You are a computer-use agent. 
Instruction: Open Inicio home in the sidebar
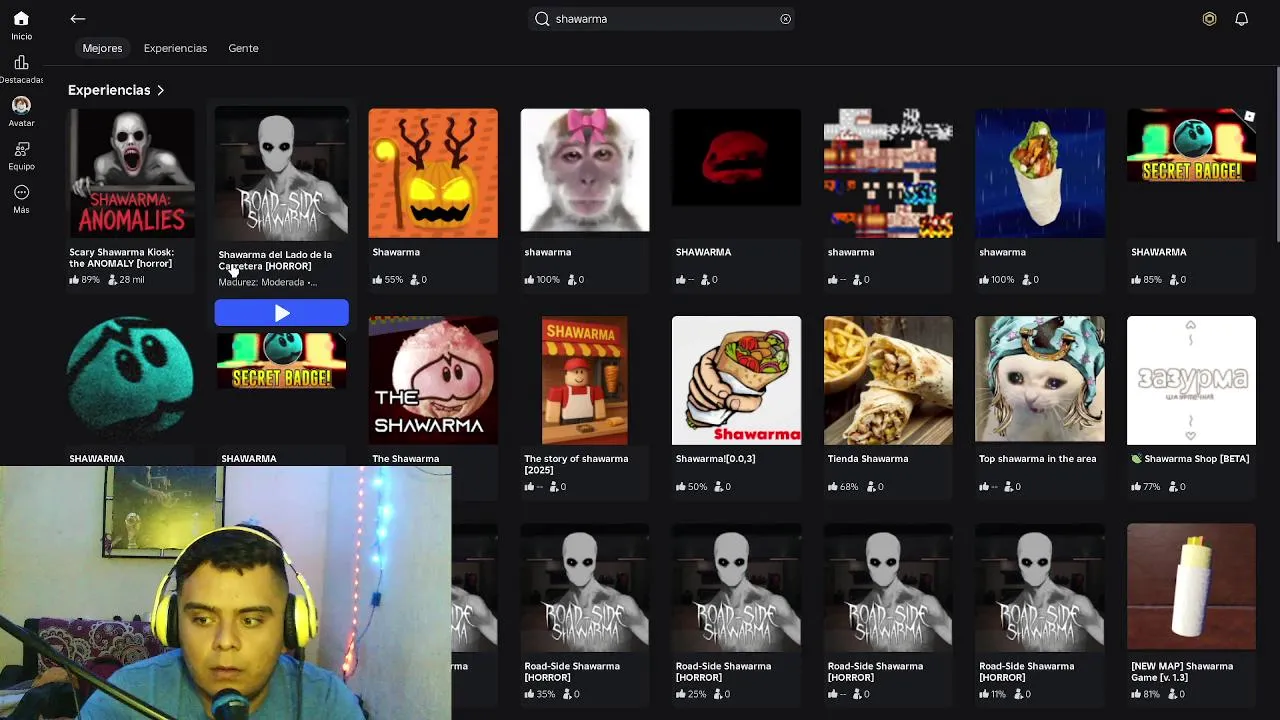(x=21, y=26)
